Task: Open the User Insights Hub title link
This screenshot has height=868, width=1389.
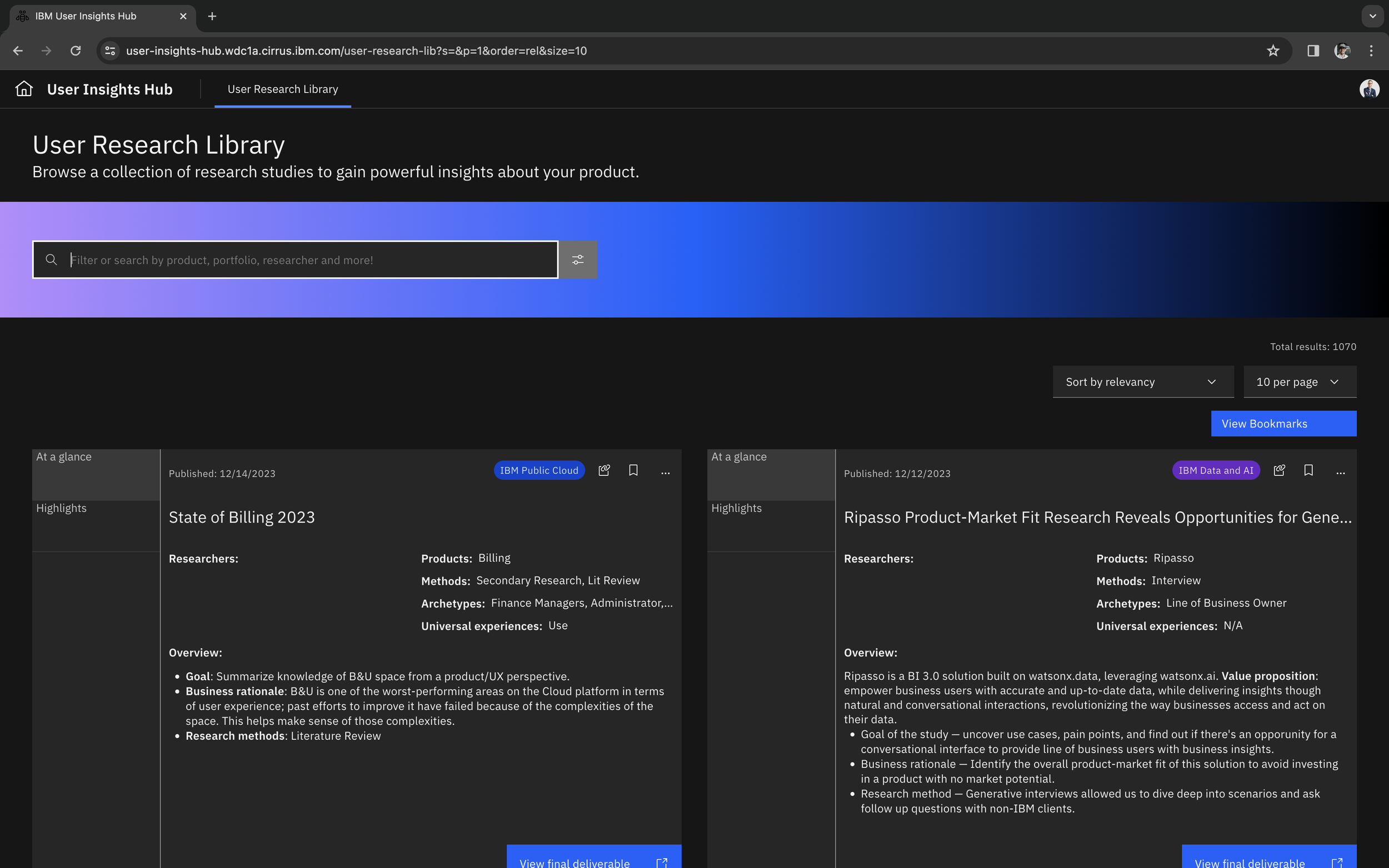Action: point(109,89)
